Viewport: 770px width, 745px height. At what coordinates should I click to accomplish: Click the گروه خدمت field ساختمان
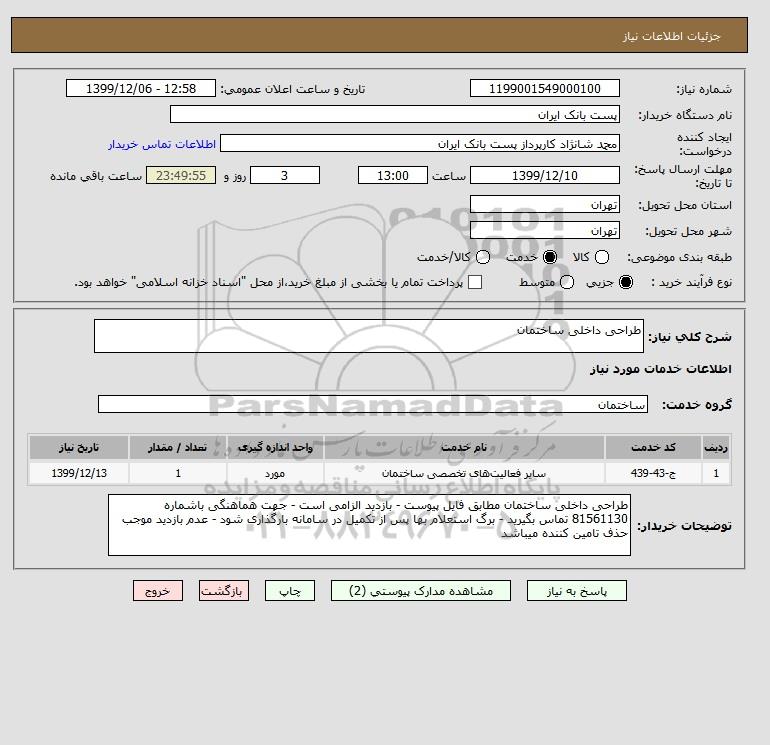tap(373, 404)
